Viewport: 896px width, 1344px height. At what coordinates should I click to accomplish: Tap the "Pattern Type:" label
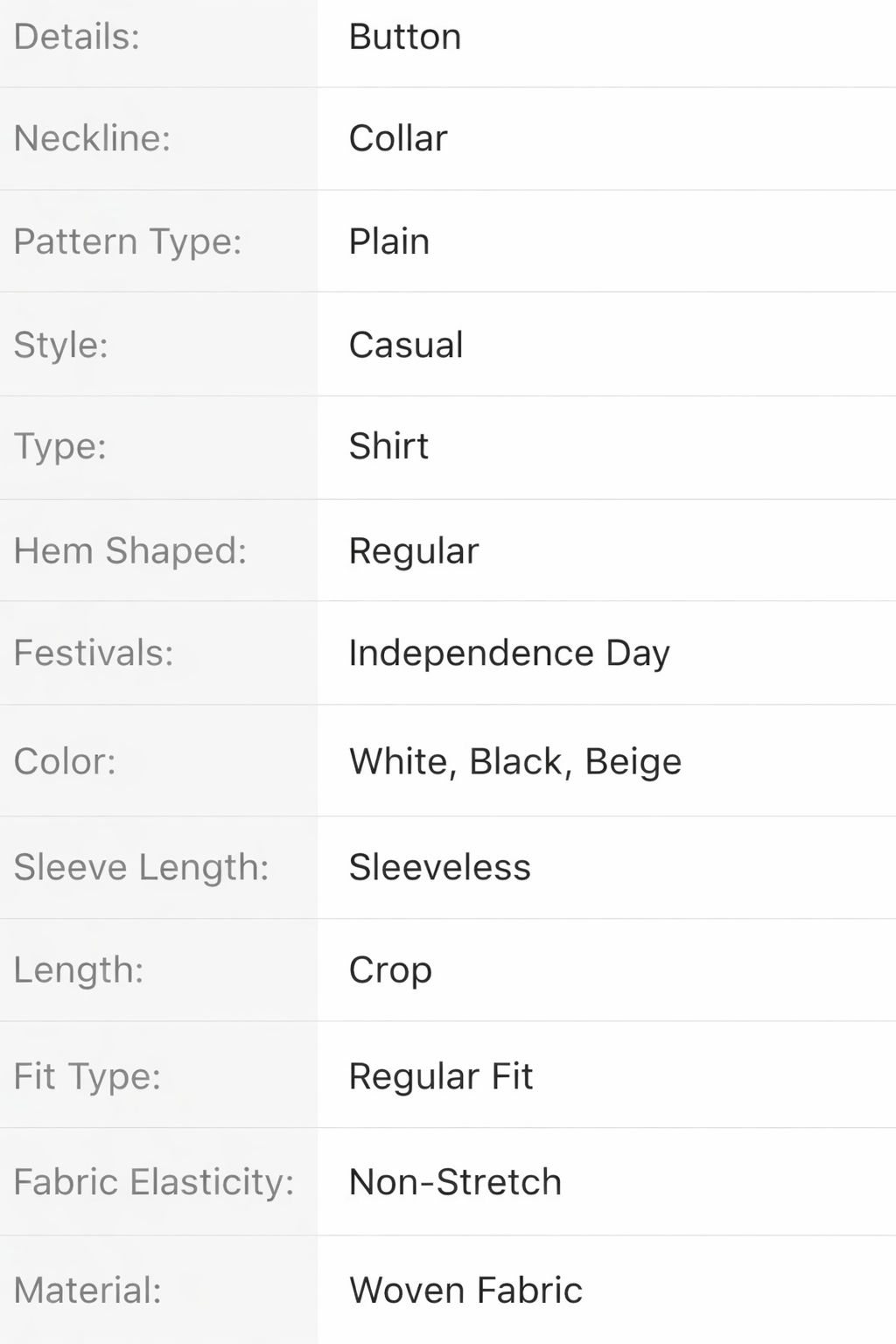click(x=127, y=241)
